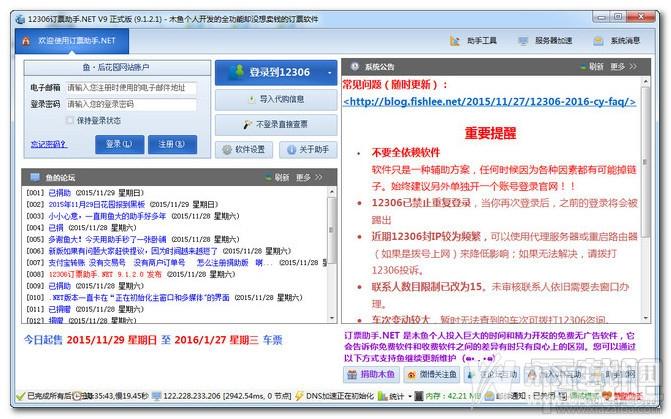The image size is (671, 419).
Task: Click the 系统公告 vertical scrollbar thumb
Action: point(645,163)
